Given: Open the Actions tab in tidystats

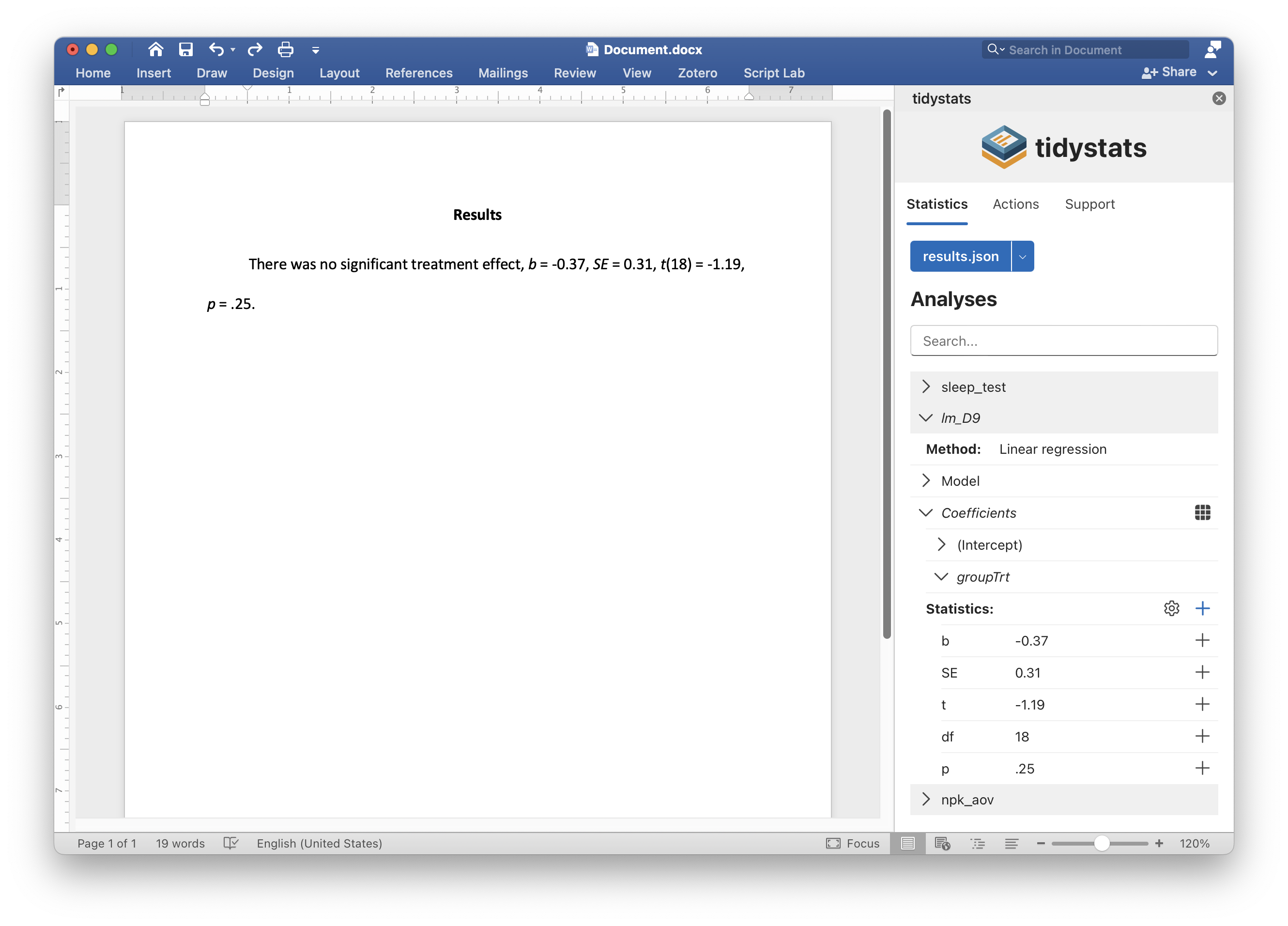Looking at the screenshot, I should pos(1015,204).
